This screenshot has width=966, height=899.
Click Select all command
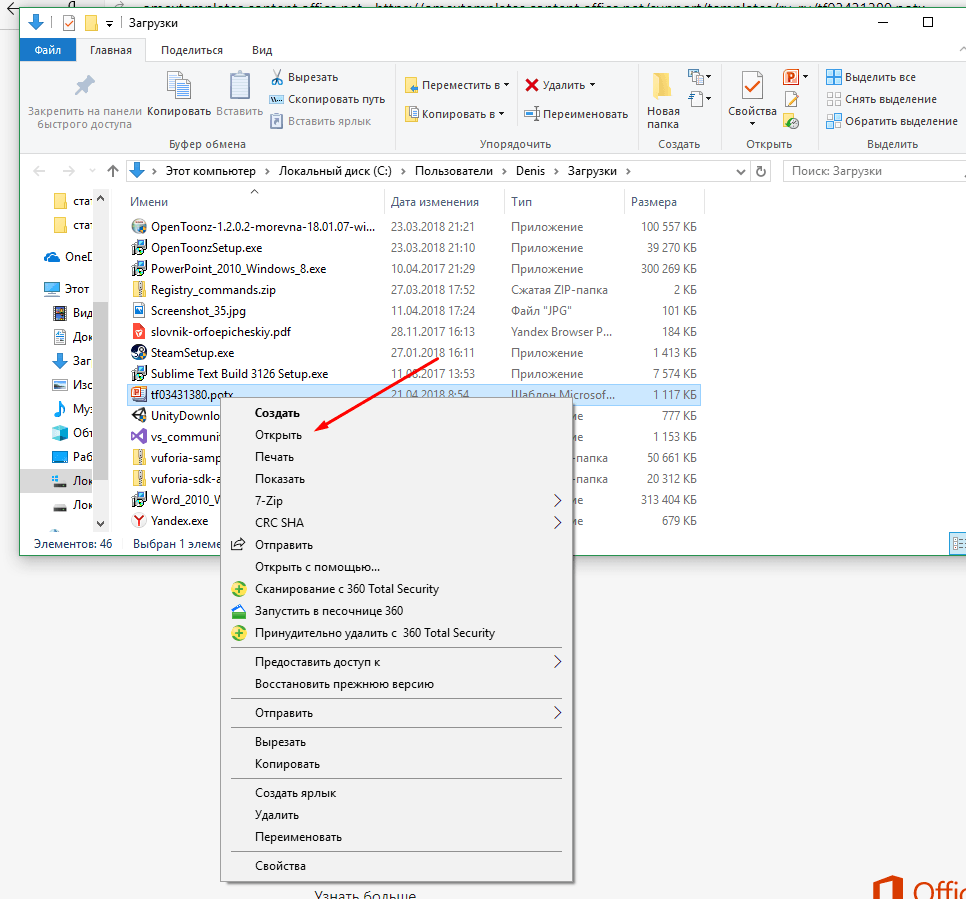pyautogui.click(x=871, y=77)
